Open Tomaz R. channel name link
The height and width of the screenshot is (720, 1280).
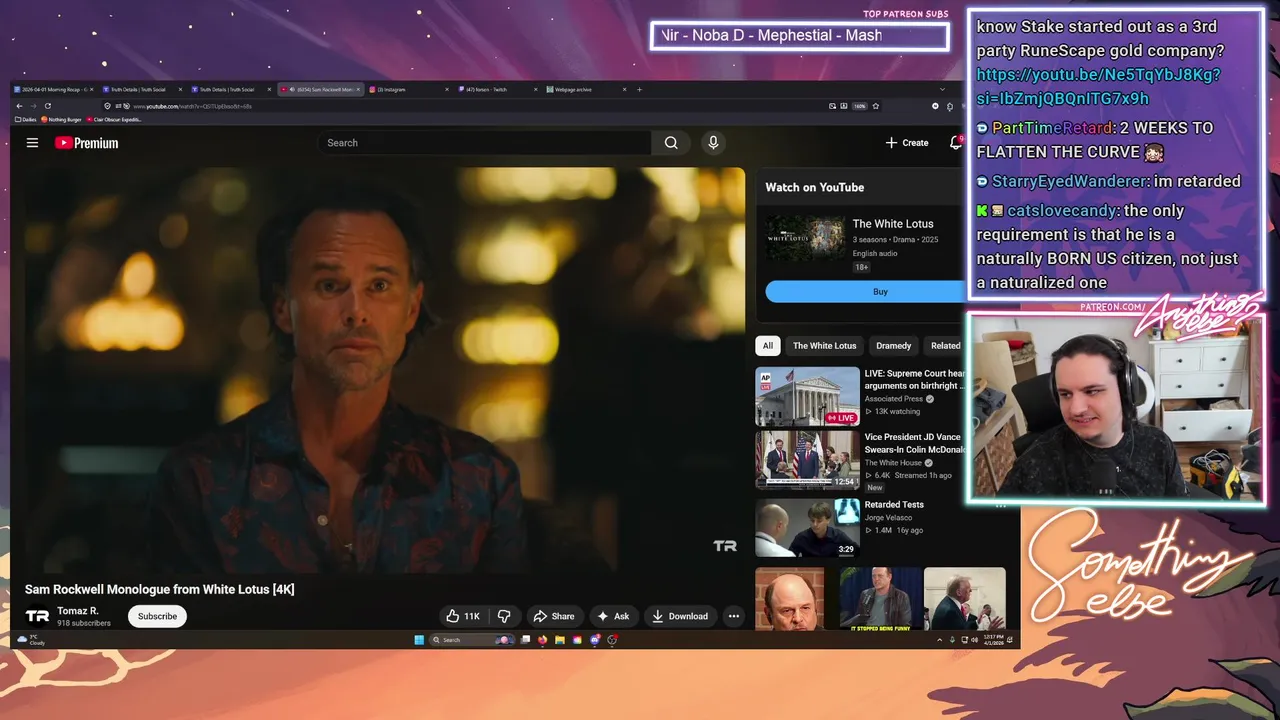[78, 611]
